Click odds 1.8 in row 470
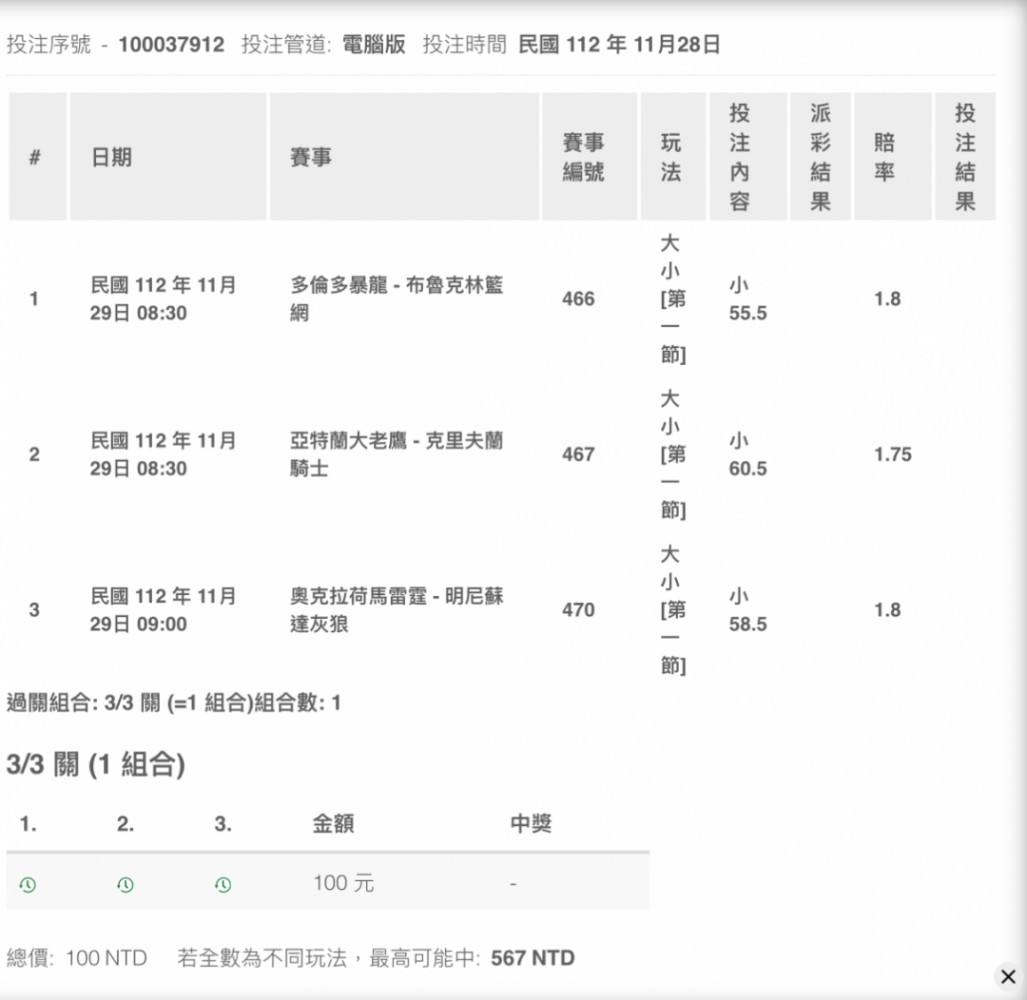Viewport: 1027px width, 1000px height. click(x=887, y=610)
